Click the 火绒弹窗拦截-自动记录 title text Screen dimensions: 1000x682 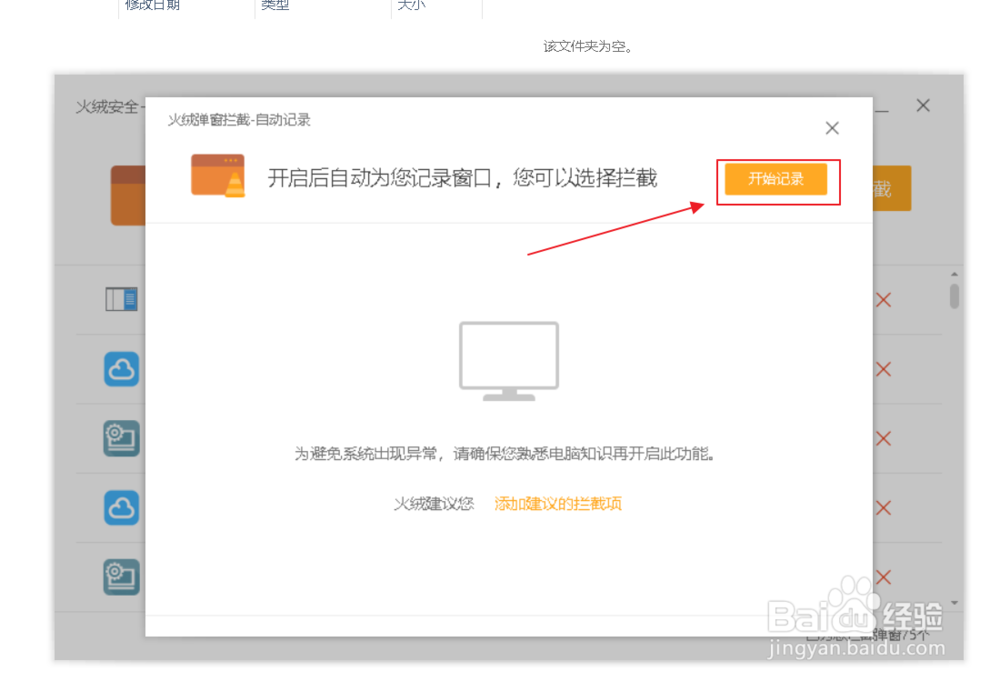coord(239,120)
